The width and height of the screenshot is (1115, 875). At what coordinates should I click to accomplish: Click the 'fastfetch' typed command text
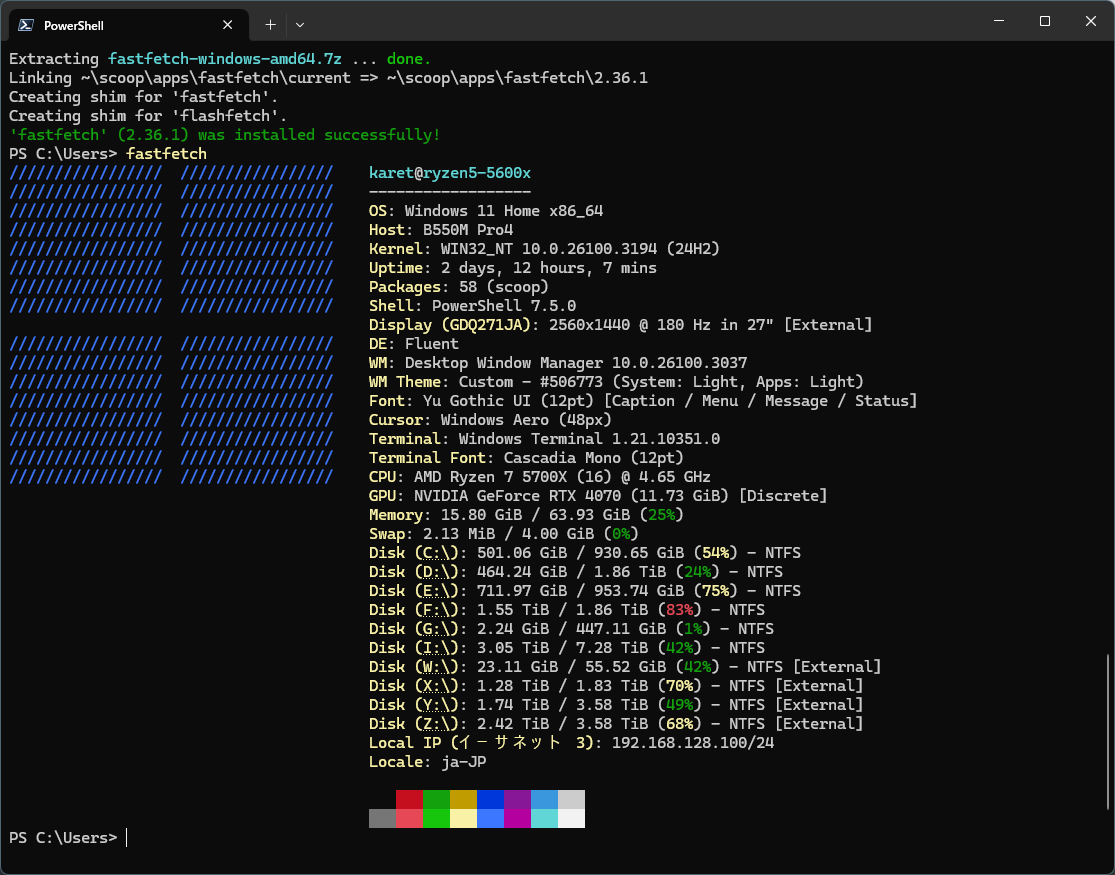tap(166, 154)
